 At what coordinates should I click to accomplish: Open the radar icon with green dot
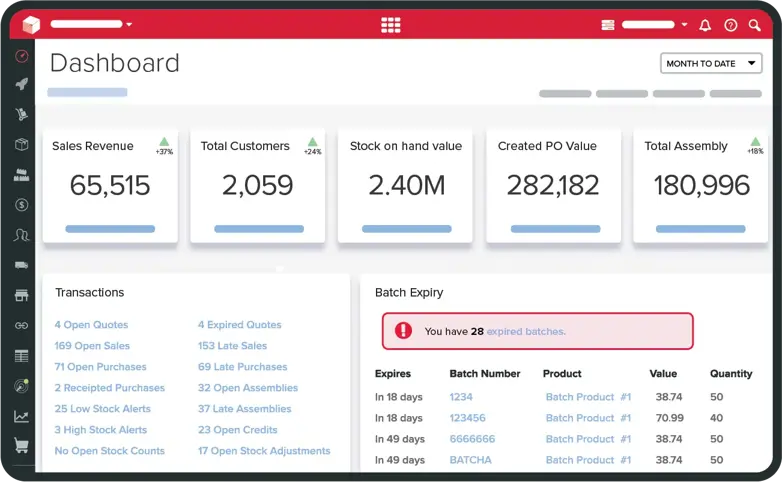(x=21, y=386)
